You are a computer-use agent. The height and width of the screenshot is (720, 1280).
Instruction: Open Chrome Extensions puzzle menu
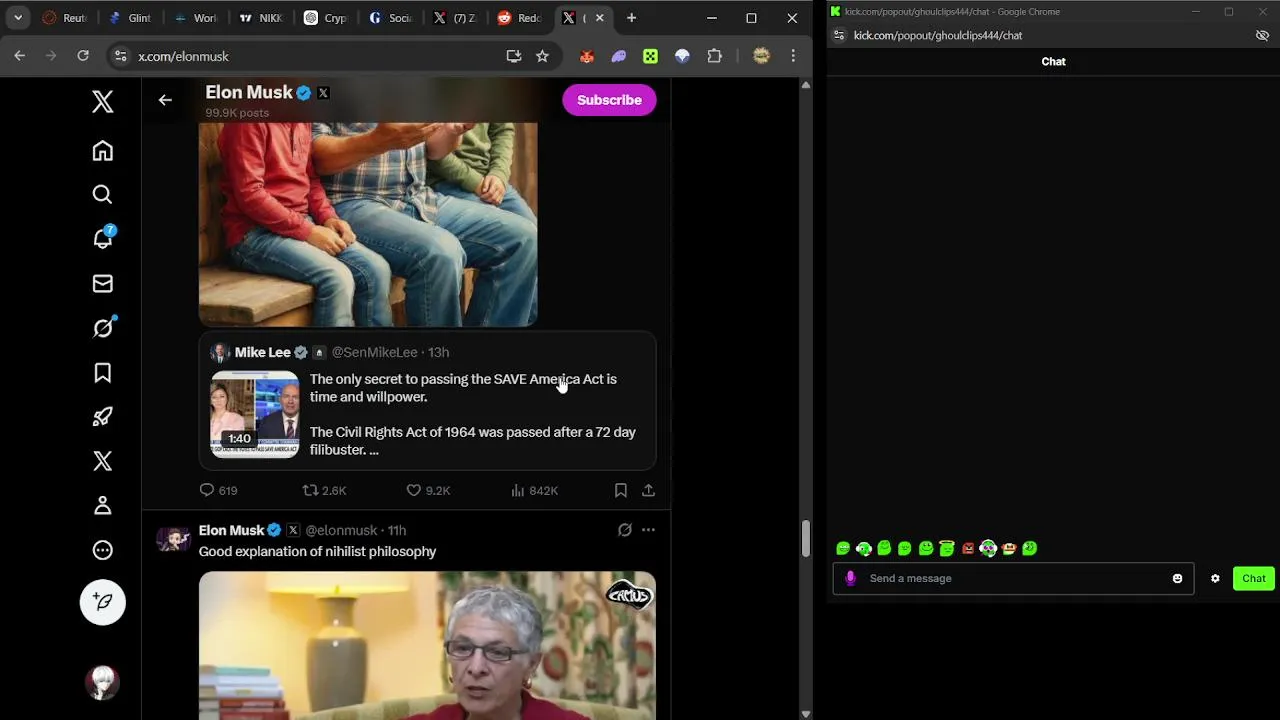(714, 56)
